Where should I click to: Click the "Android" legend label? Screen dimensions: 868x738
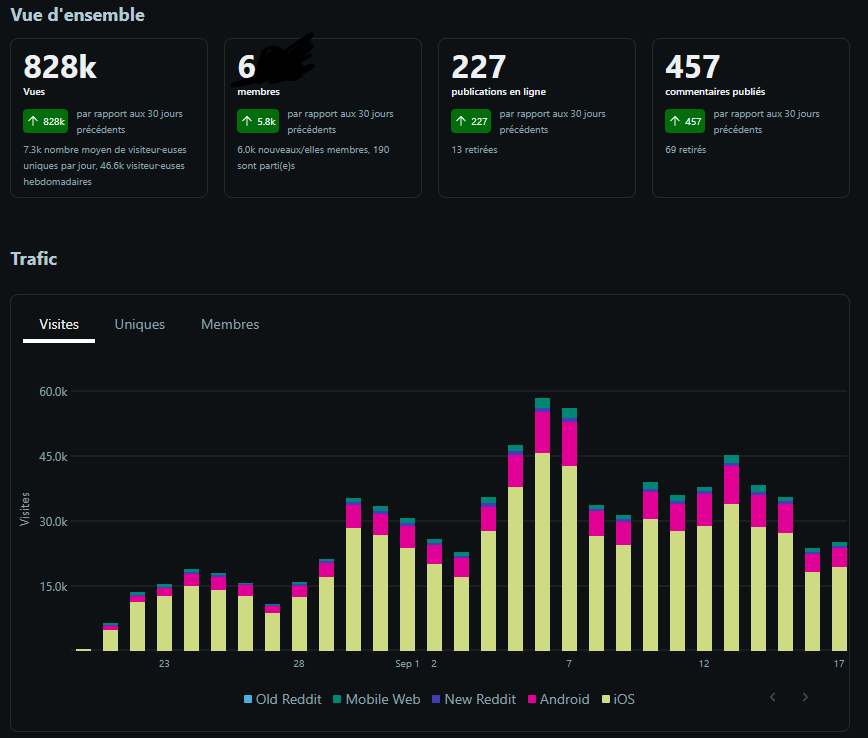[564, 699]
